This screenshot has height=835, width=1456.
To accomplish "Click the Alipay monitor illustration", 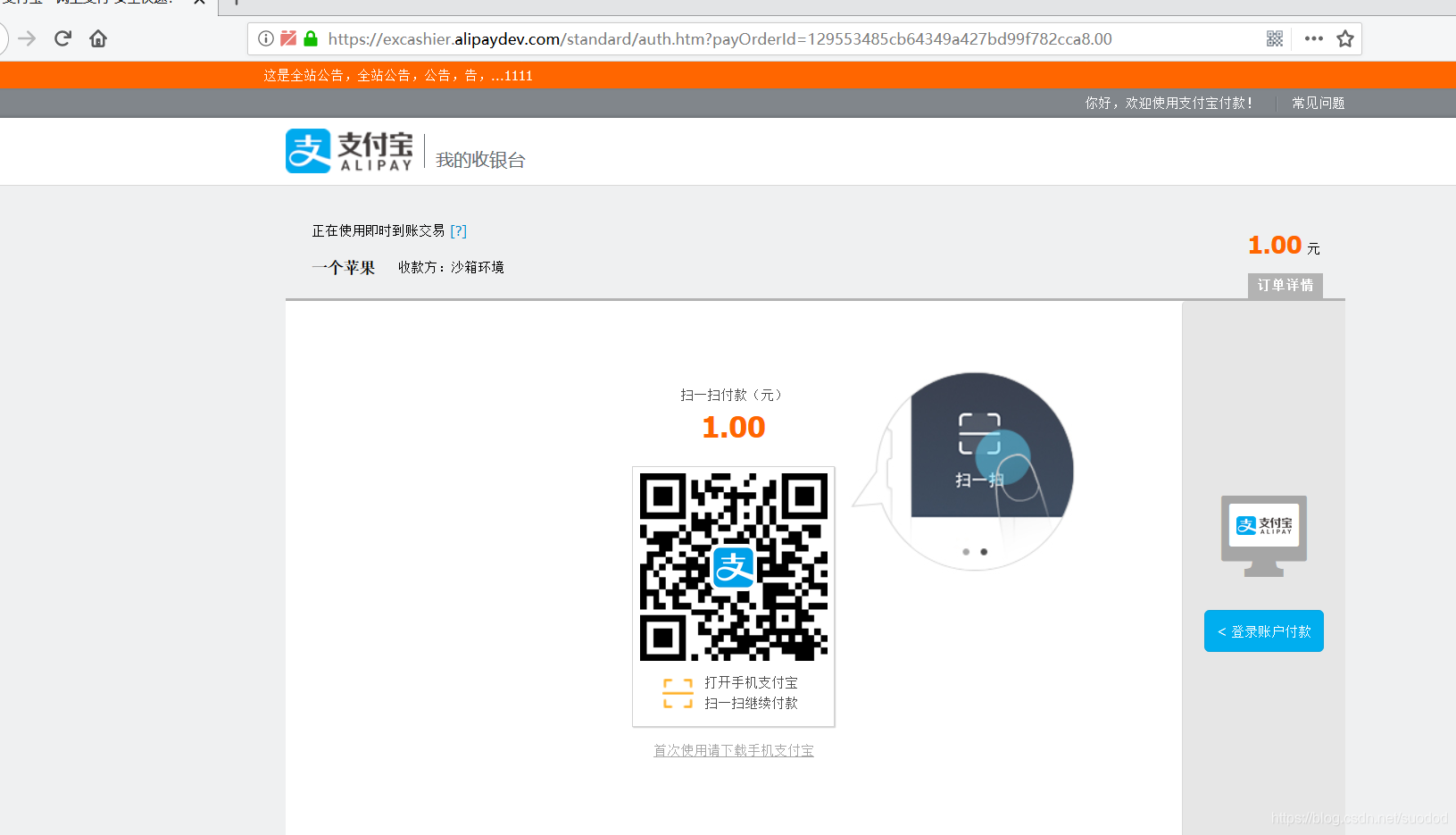I will 1264,536.
